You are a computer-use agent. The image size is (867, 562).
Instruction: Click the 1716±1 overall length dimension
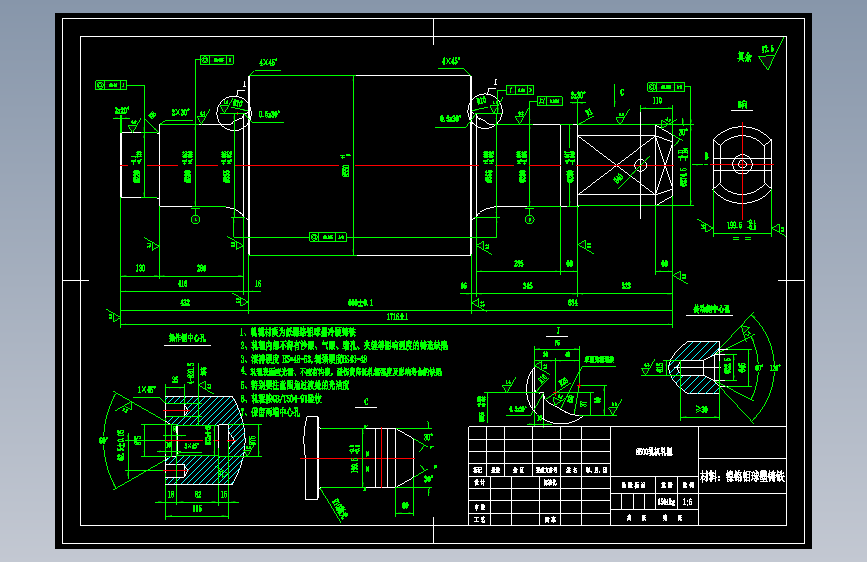tap(396, 317)
